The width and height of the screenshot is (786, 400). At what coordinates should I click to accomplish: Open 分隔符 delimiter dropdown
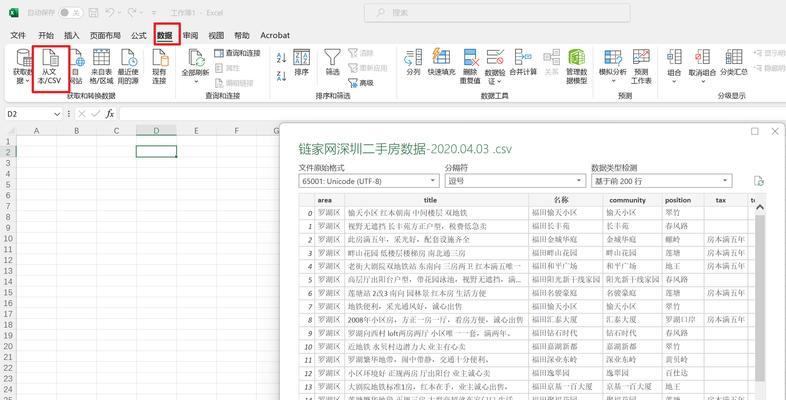tap(515, 181)
